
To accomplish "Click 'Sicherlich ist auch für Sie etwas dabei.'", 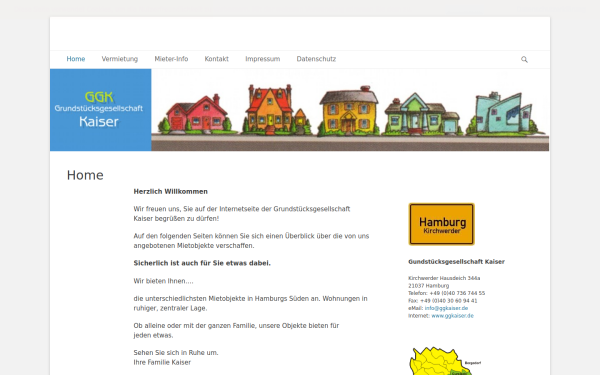I will tap(202, 263).
